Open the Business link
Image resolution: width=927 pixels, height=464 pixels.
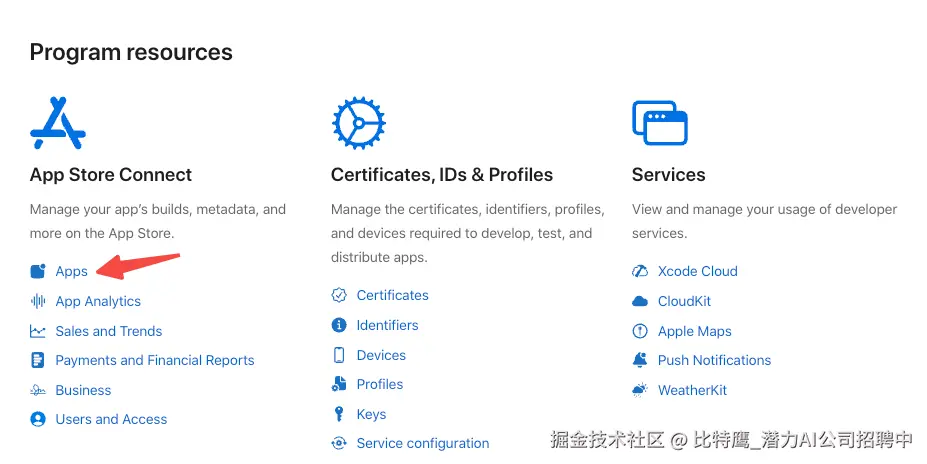[83, 390]
